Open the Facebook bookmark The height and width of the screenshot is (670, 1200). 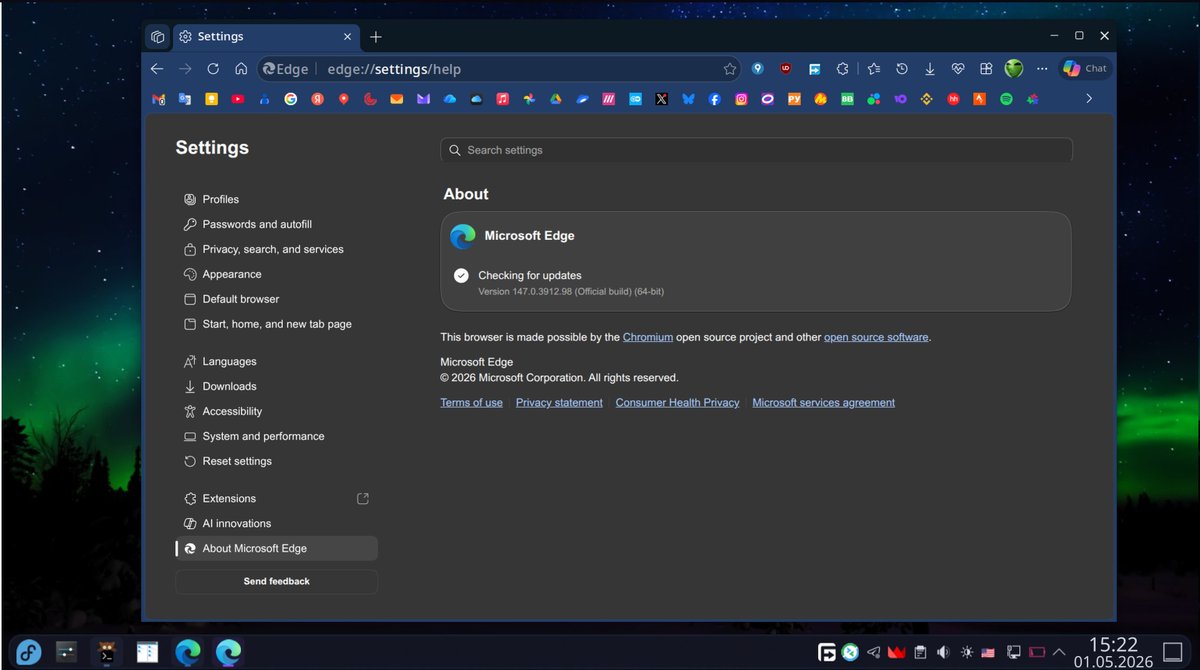click(714, 99)
